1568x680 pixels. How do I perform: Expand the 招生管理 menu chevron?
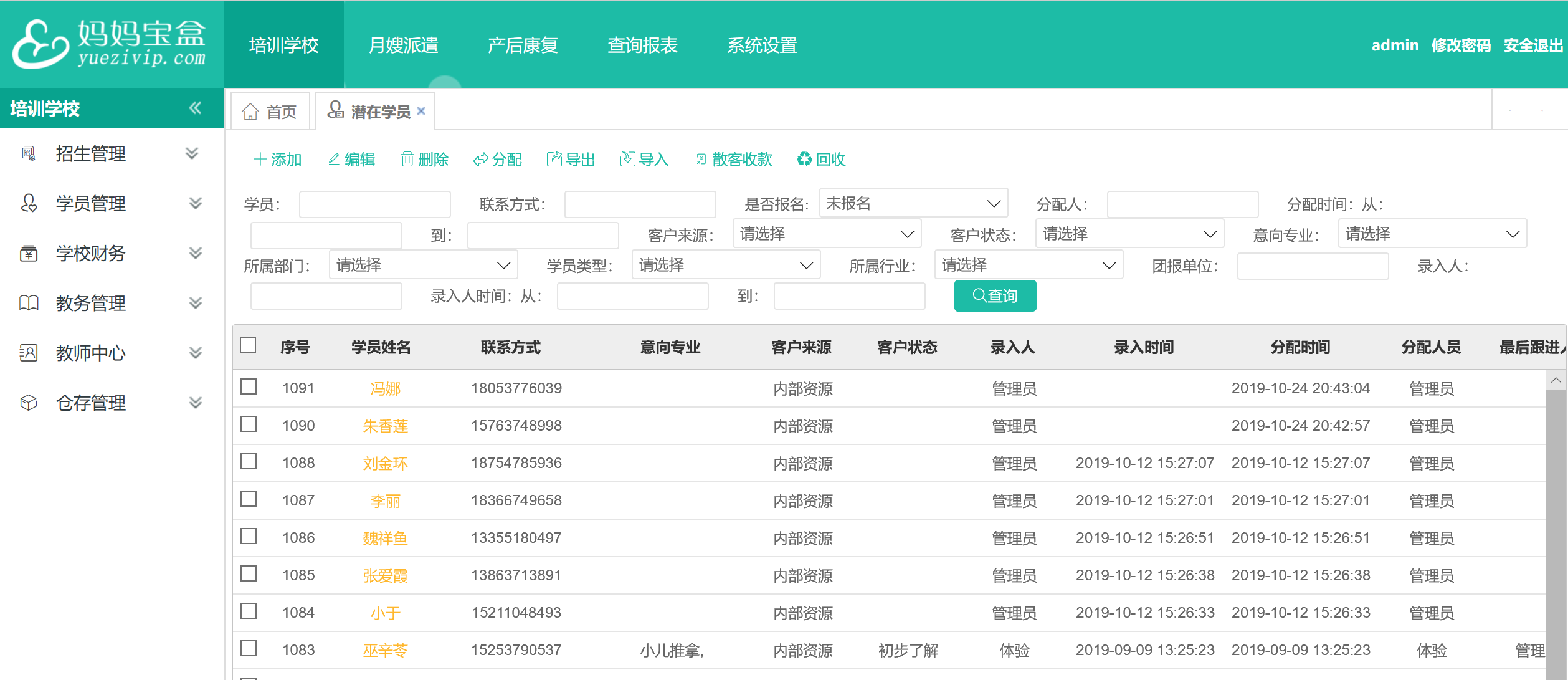[192, 153]
